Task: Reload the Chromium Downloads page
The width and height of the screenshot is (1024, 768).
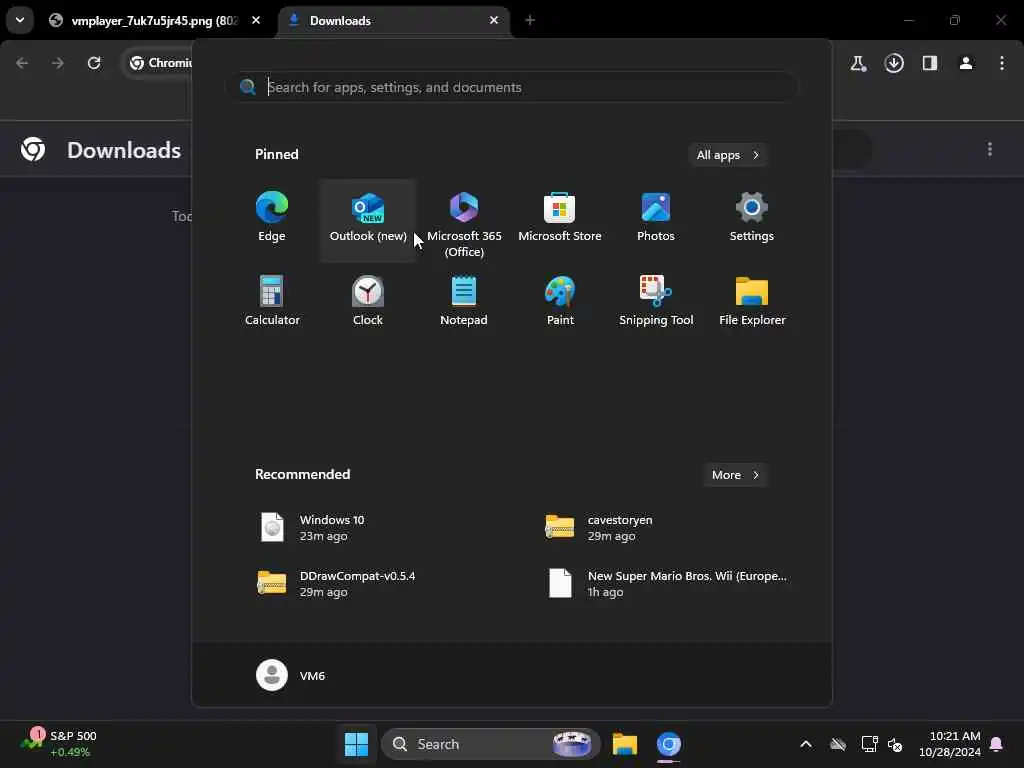Action: pos(94,63)
